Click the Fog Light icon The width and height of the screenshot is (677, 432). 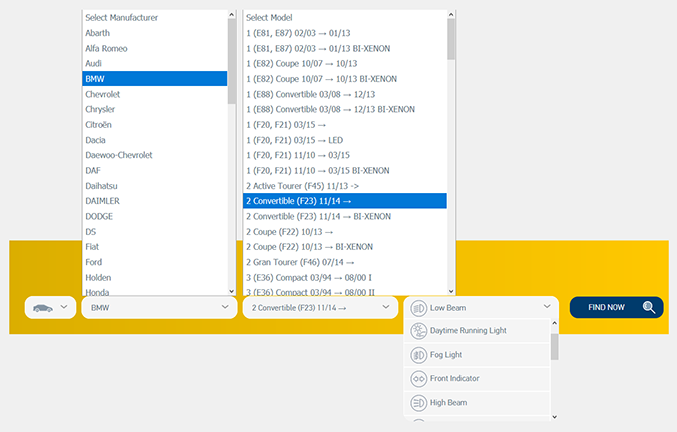(x=418, y=355)
